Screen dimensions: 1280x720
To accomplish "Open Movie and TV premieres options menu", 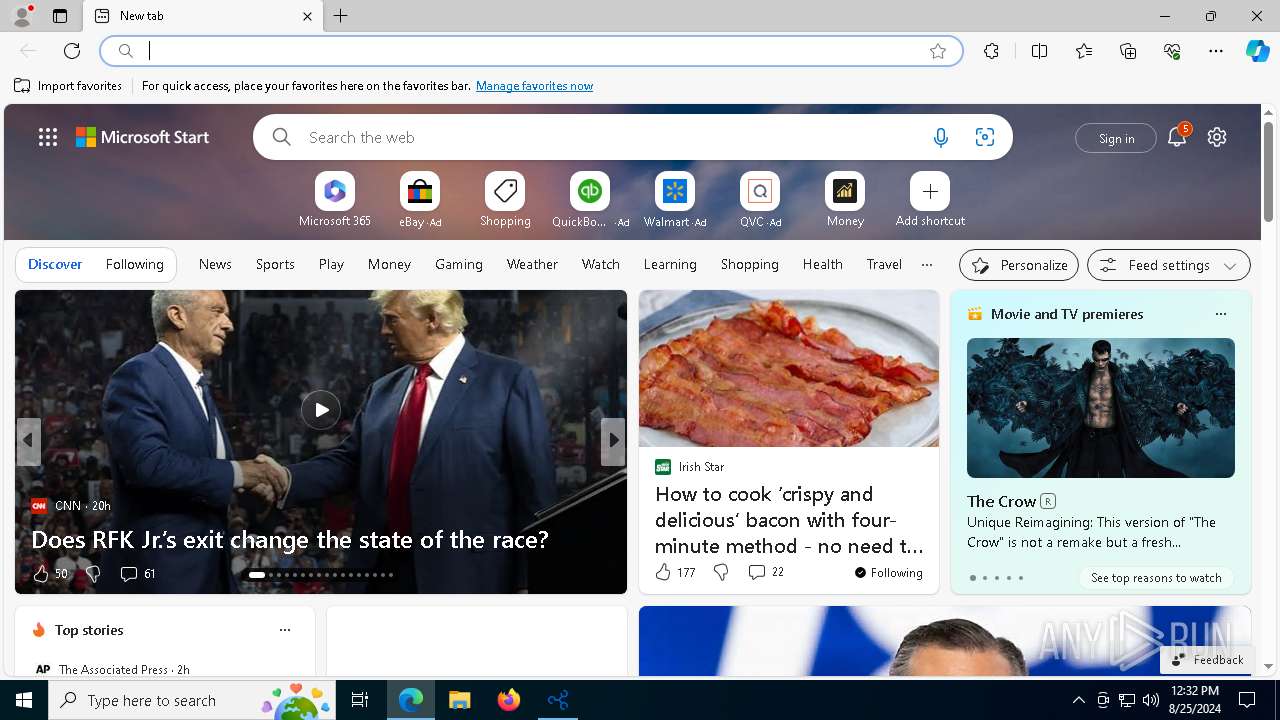I will click(1220, 314).
